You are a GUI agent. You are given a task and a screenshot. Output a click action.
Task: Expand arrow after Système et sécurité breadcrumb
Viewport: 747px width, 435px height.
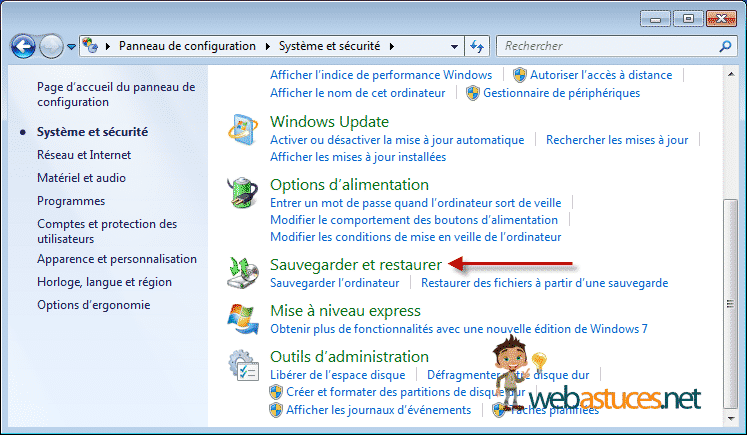pyautogui.click(x=392, y=46)
